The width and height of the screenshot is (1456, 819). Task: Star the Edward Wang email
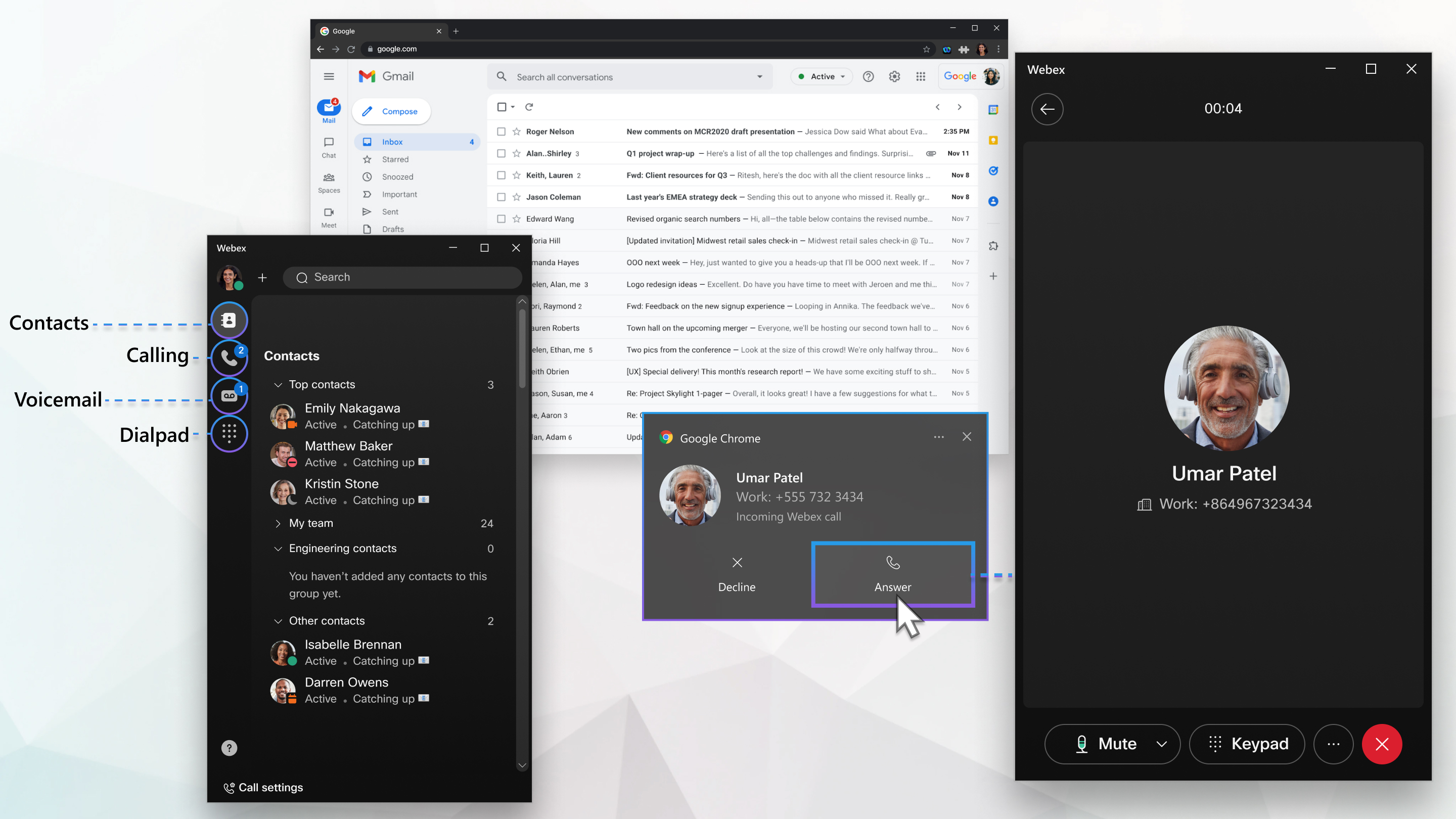[x=516, y=219]
